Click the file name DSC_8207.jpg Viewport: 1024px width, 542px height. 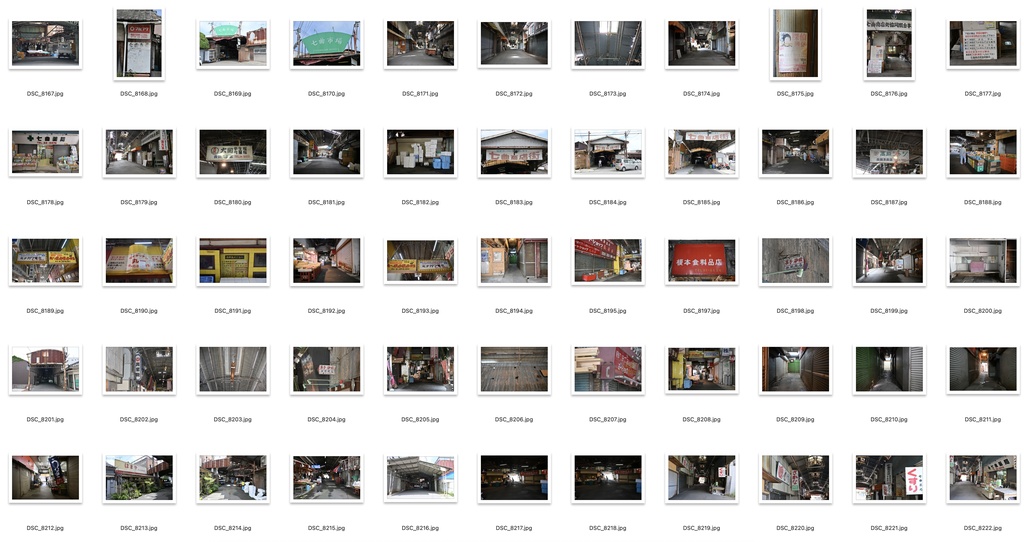click(x=607, y=420)
